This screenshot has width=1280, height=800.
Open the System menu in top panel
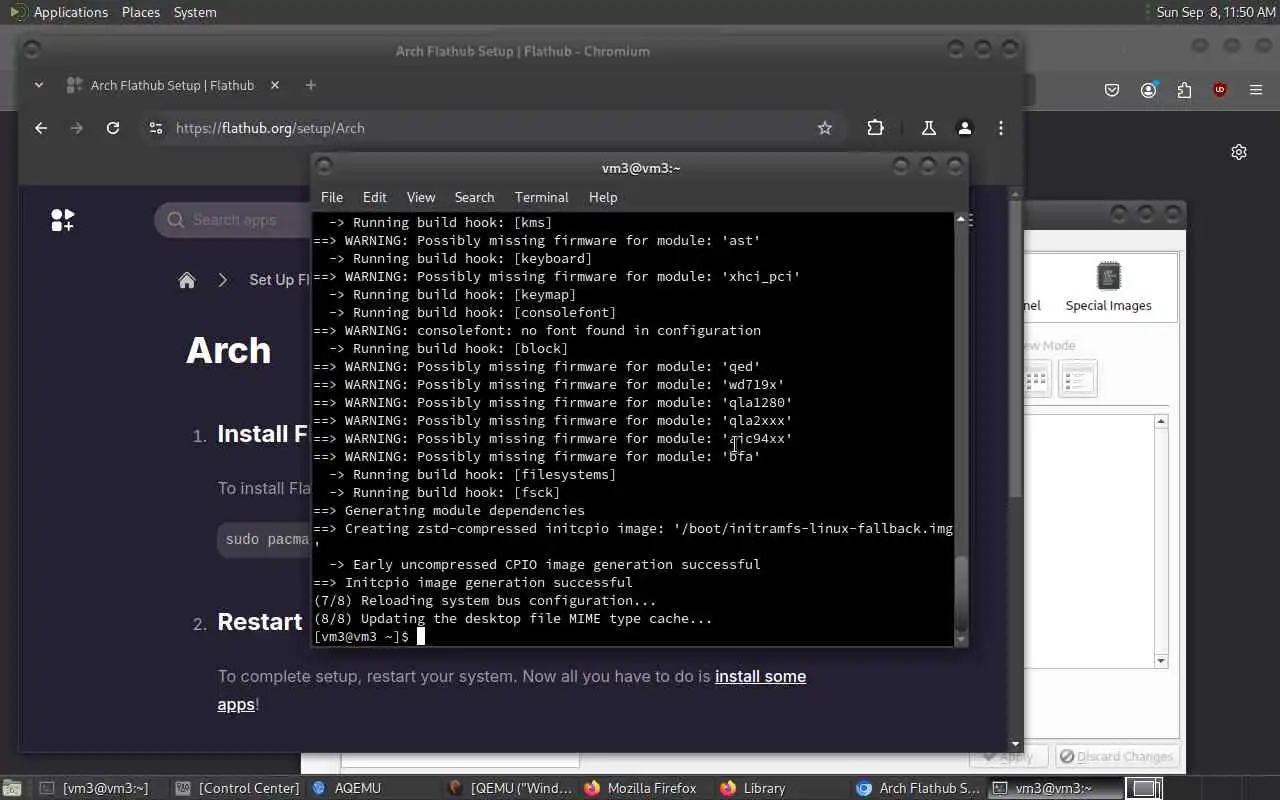pos(195,12)
